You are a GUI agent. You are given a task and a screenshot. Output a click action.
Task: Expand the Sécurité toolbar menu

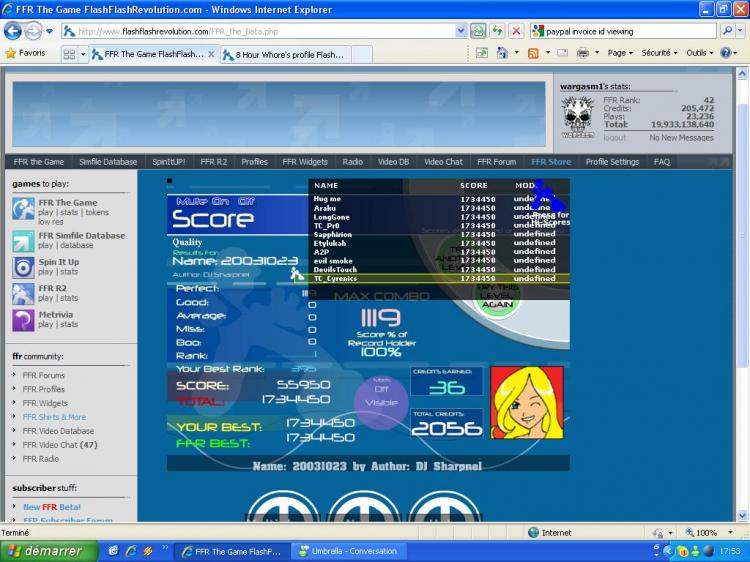tap(659, 53)
